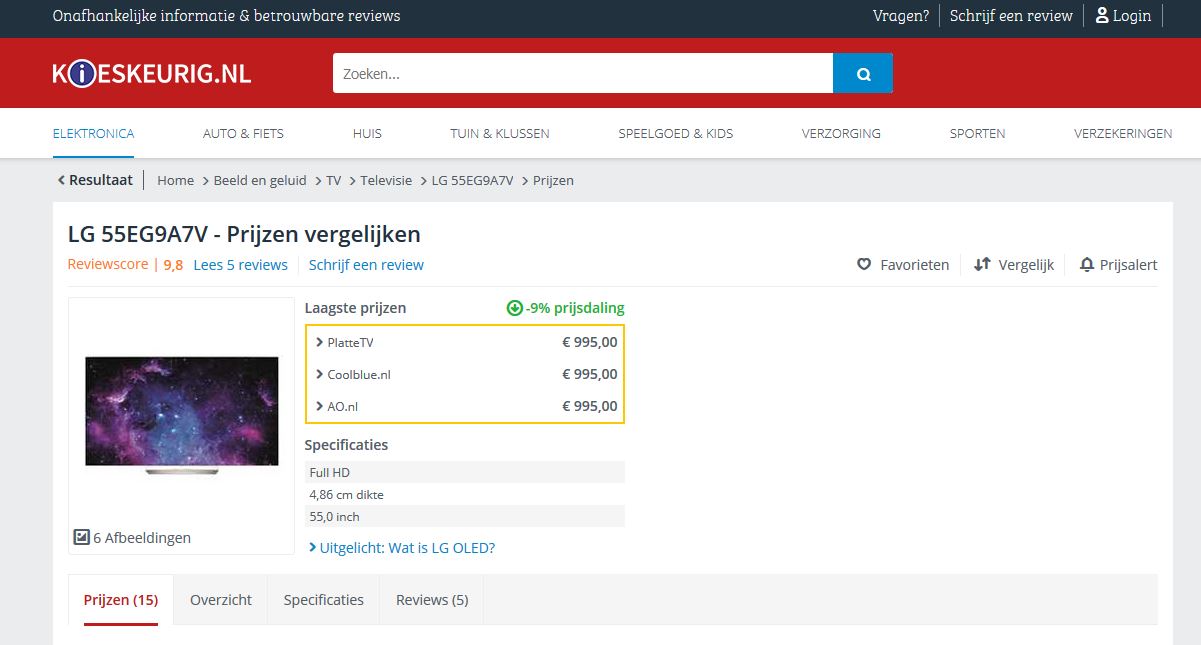Click the LG TV product image
This screenshot has height=645, width=1201.
point(181,415)
